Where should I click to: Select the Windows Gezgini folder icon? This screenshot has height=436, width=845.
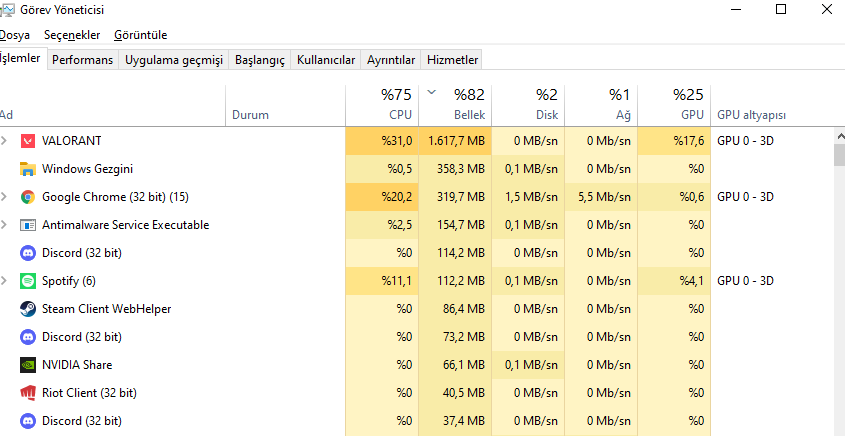(27, 169)
